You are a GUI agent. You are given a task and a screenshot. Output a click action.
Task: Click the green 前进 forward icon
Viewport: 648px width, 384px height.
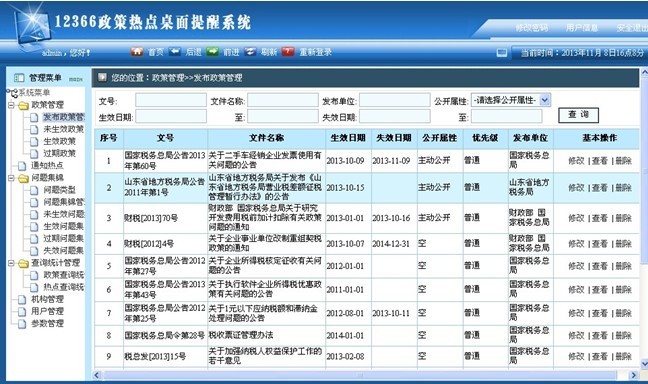pyautogui.click(x=212, y=52)
